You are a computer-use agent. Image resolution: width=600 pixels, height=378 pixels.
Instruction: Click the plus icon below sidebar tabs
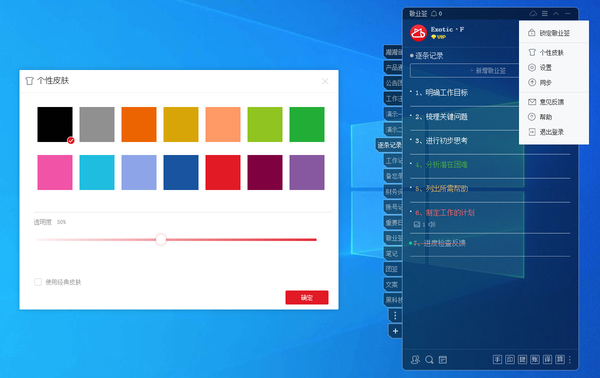click(x=395, y=331)
